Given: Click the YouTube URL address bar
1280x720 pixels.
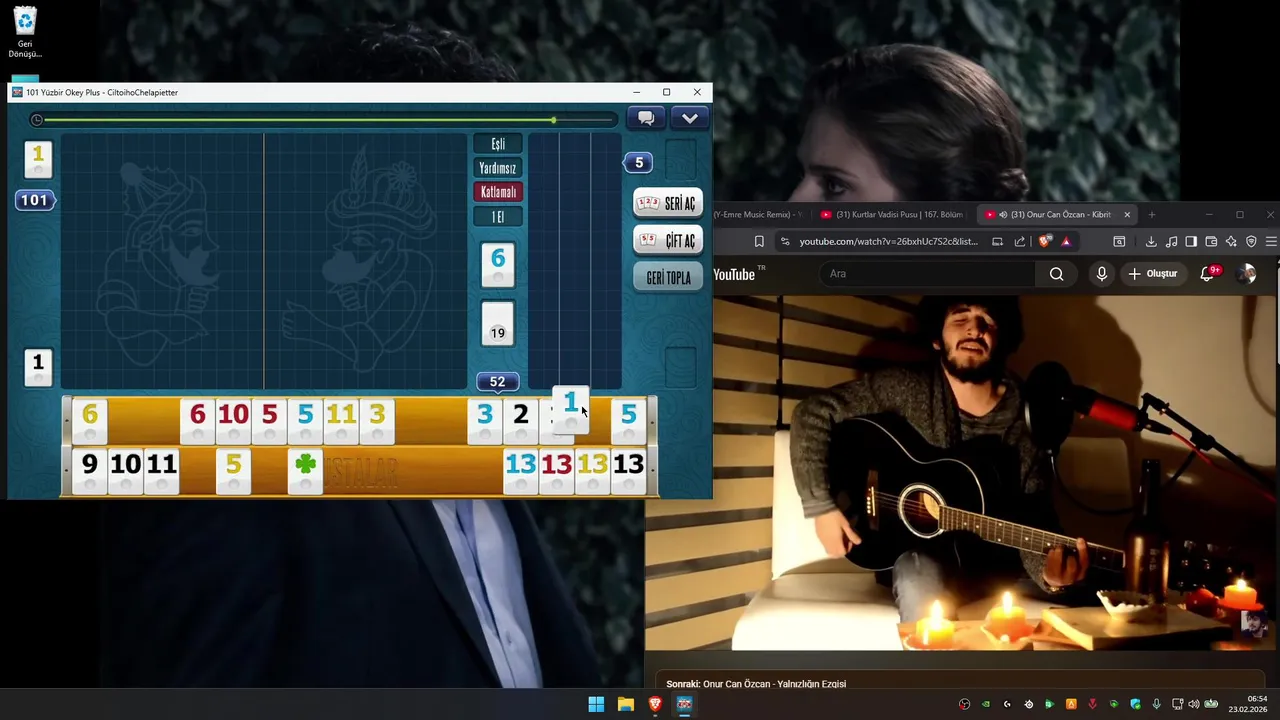Looking at the screenshot, I should pyautogui.click(x=888, y=241).
